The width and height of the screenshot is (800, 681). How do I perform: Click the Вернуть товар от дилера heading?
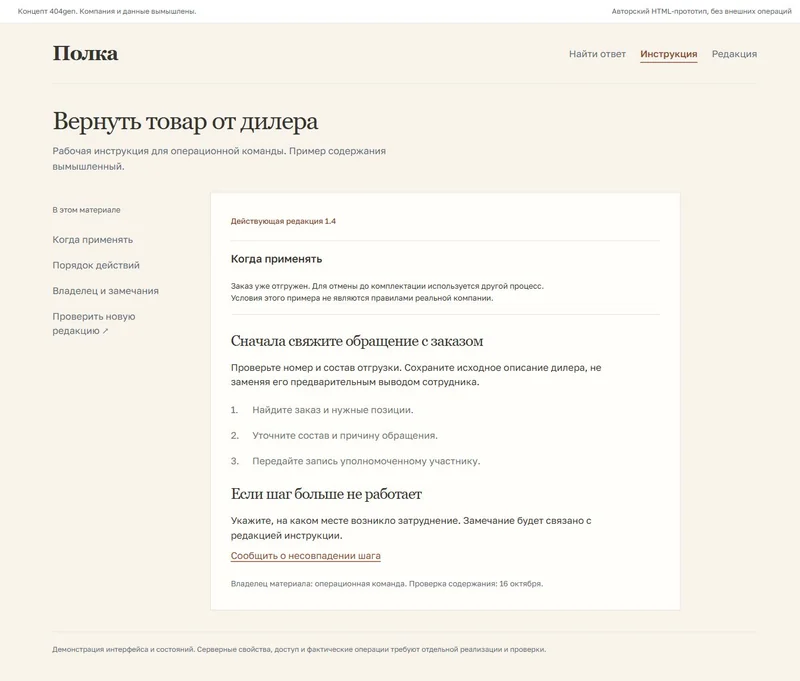(x=185, y=122)
